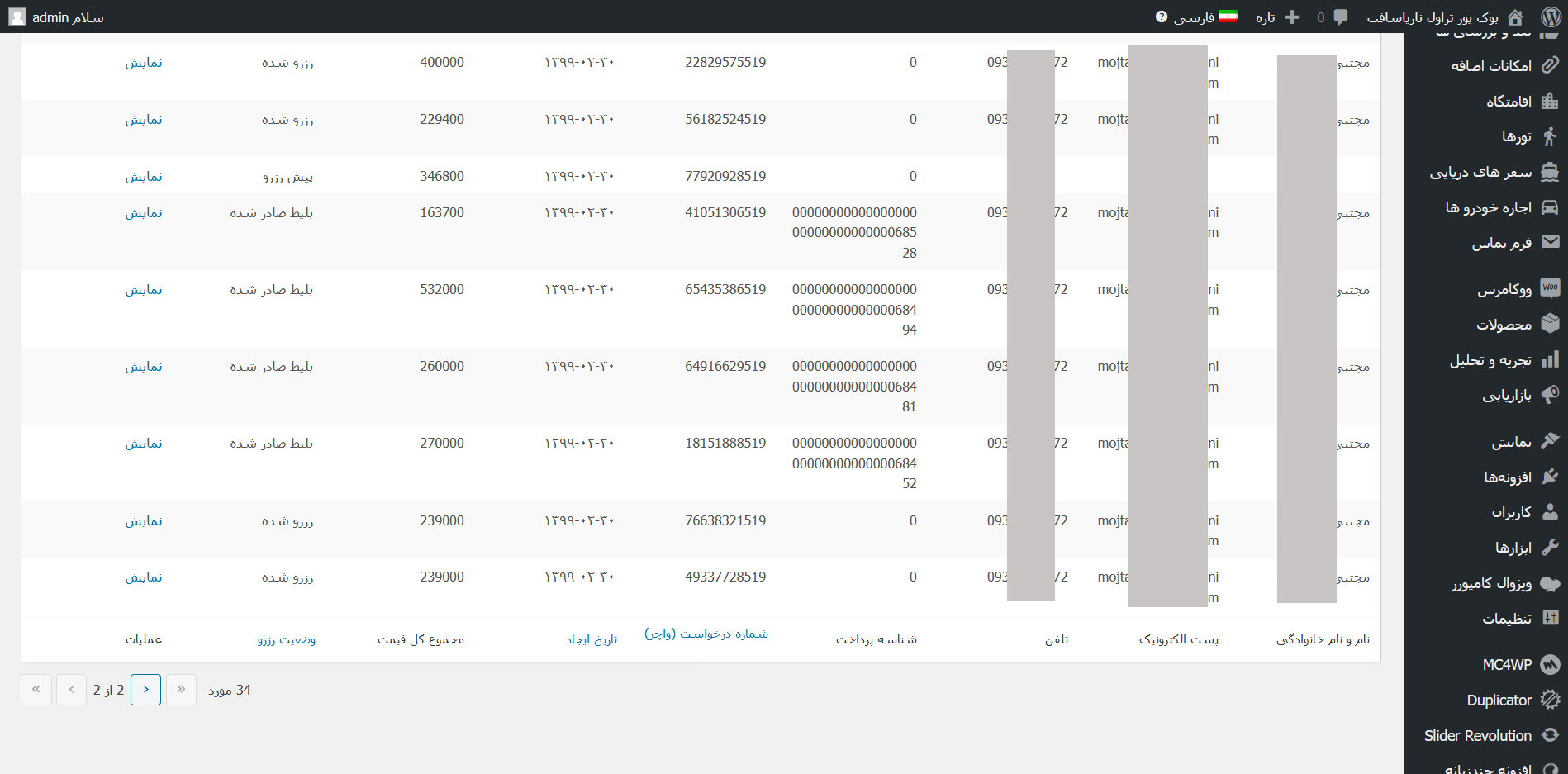This screenshot has height=774, width=1568.
Task: Click نمایش for order 18151888519
Action: (144, 444)
